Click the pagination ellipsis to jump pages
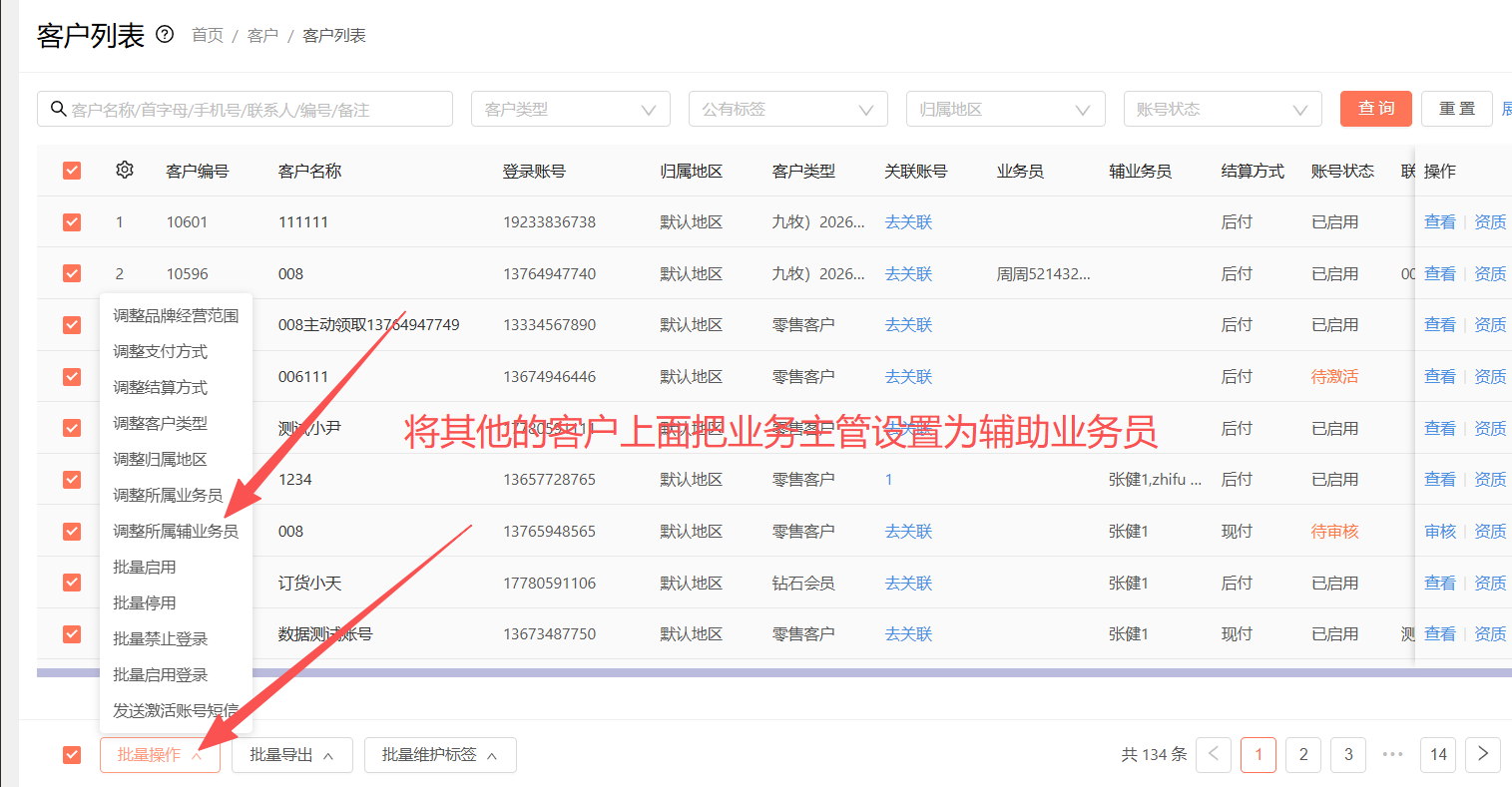This screenshot has width=1512, height=787. pyautogui.click(x=1393, y=754)
